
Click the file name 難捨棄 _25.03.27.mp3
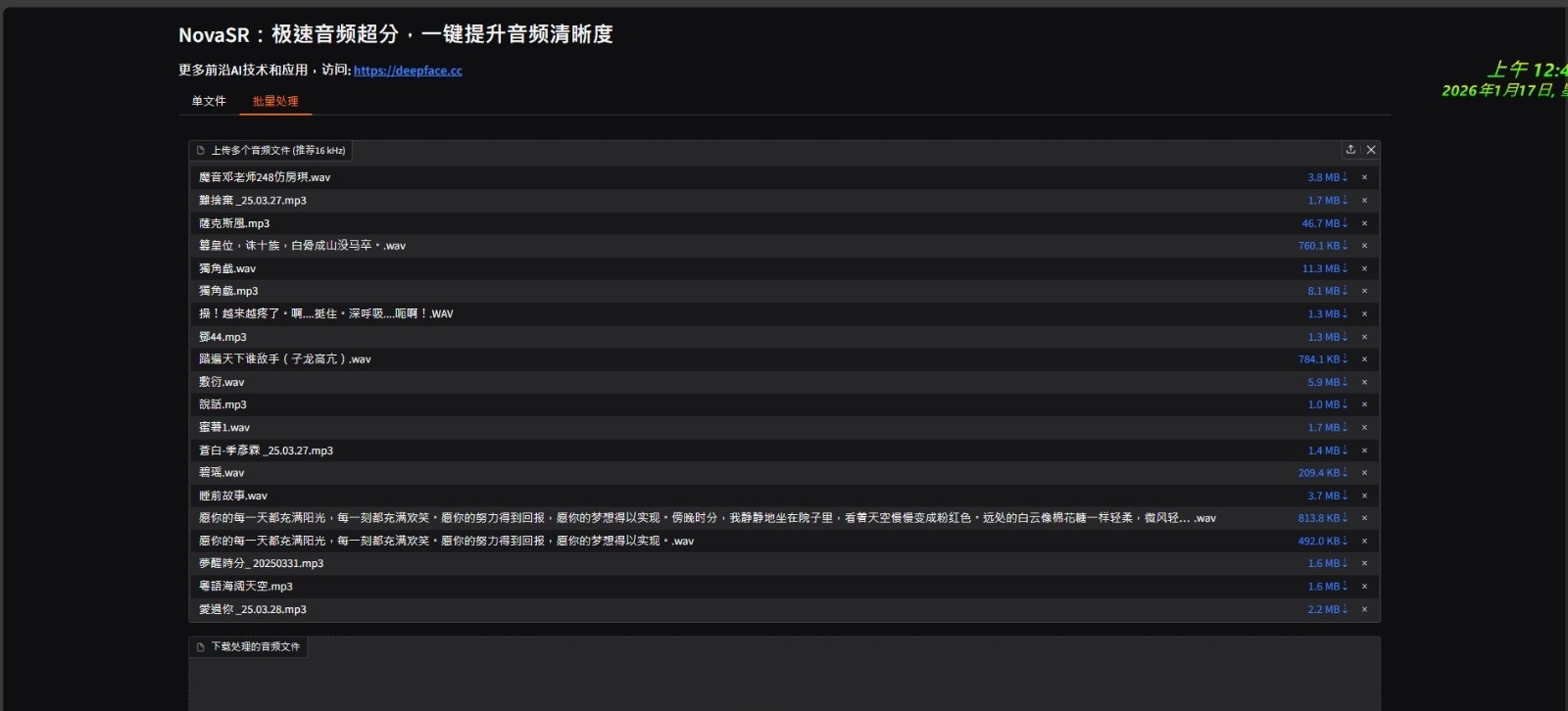253,200
